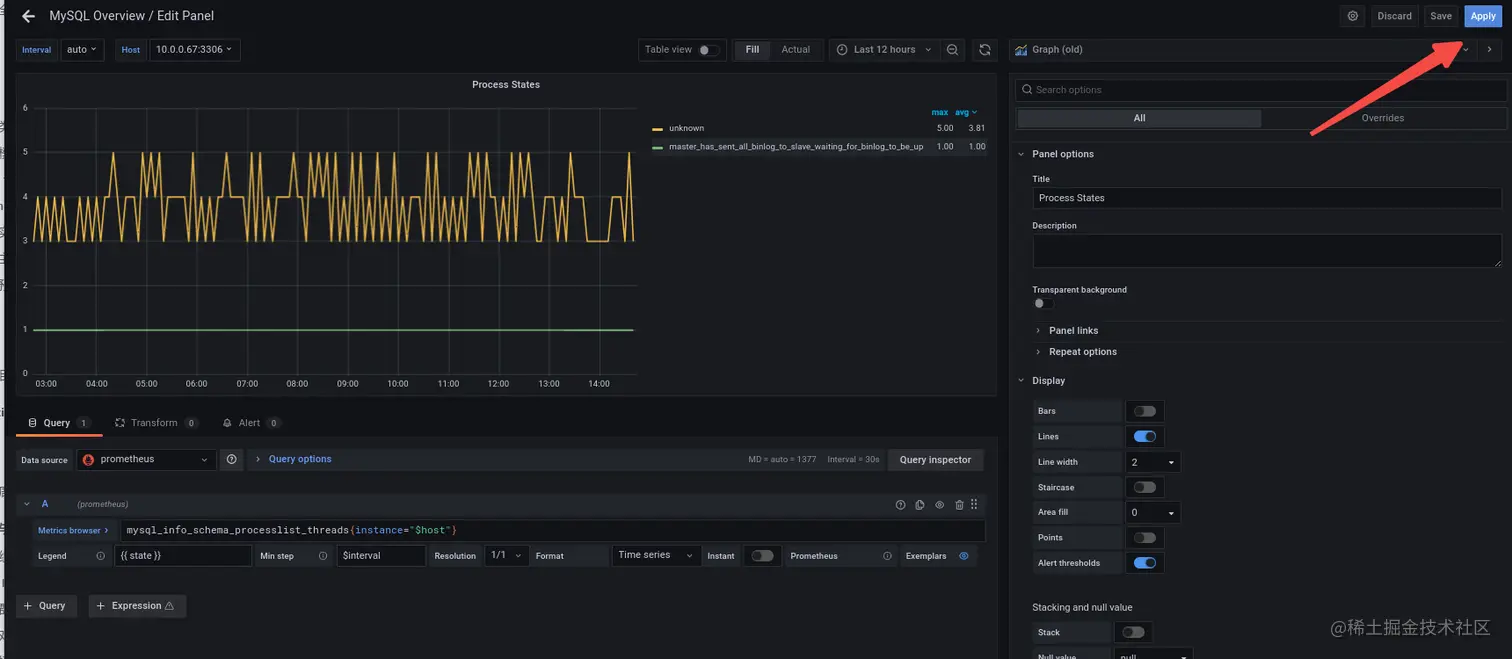Expand the Repeat options section
This screenshot has width=1512, height=659.
tap(1082, 352)
